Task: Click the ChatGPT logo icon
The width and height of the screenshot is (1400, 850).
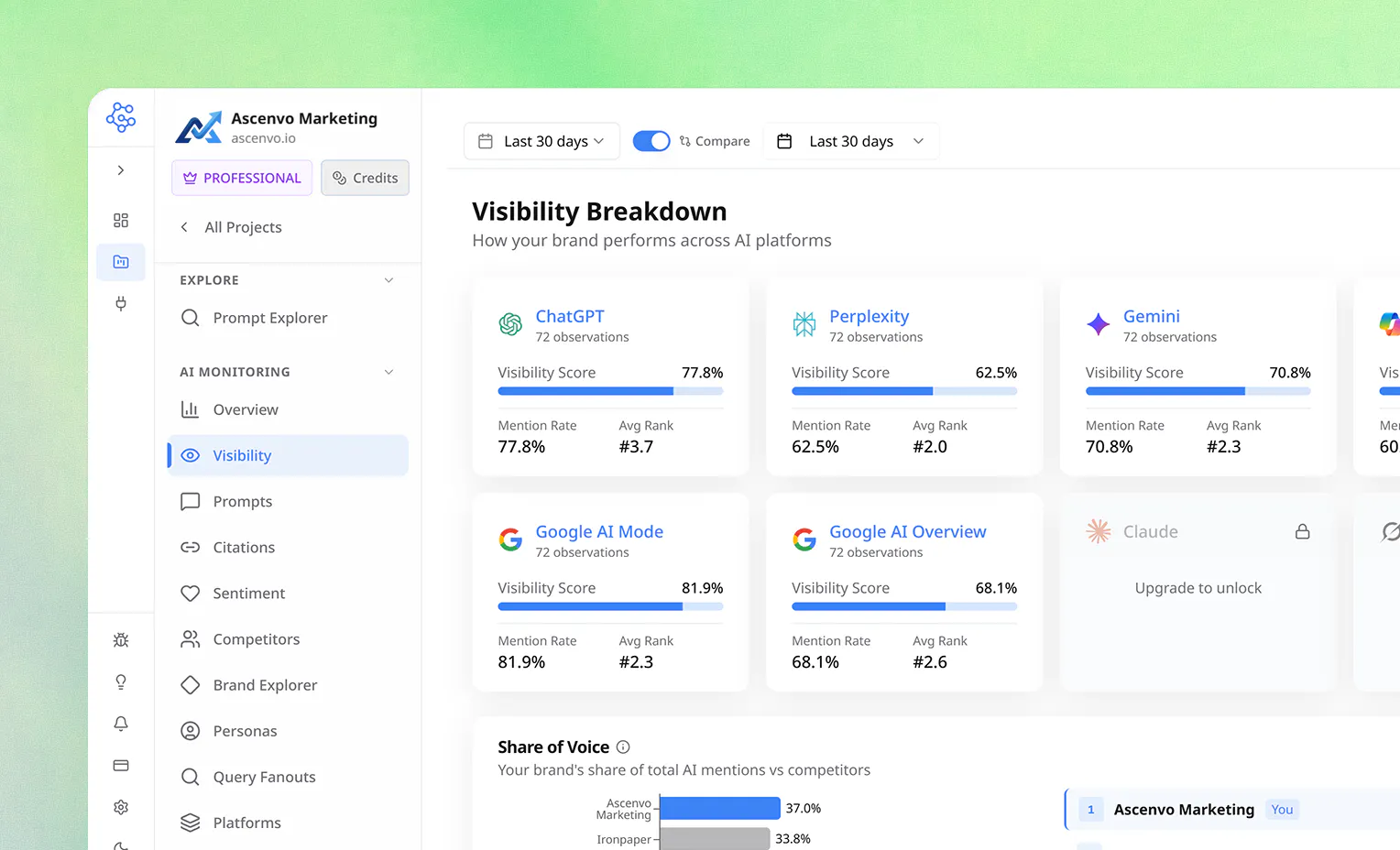Action: pos(510,324)
